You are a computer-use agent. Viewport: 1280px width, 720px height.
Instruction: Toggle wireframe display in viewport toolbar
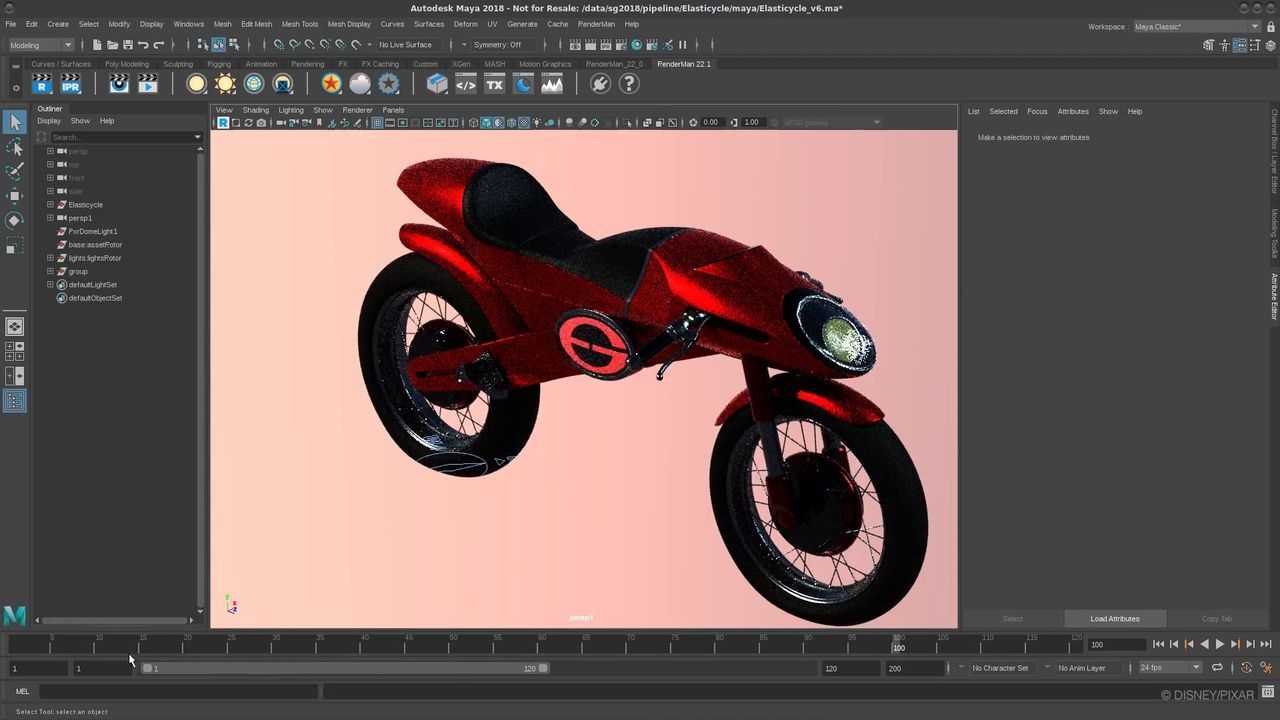(473, 122)
